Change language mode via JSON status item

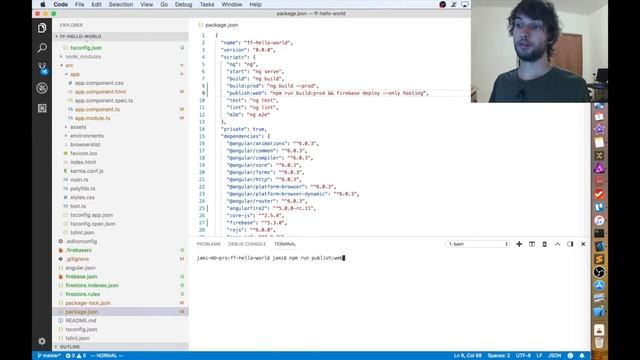(x=554, y=356)
